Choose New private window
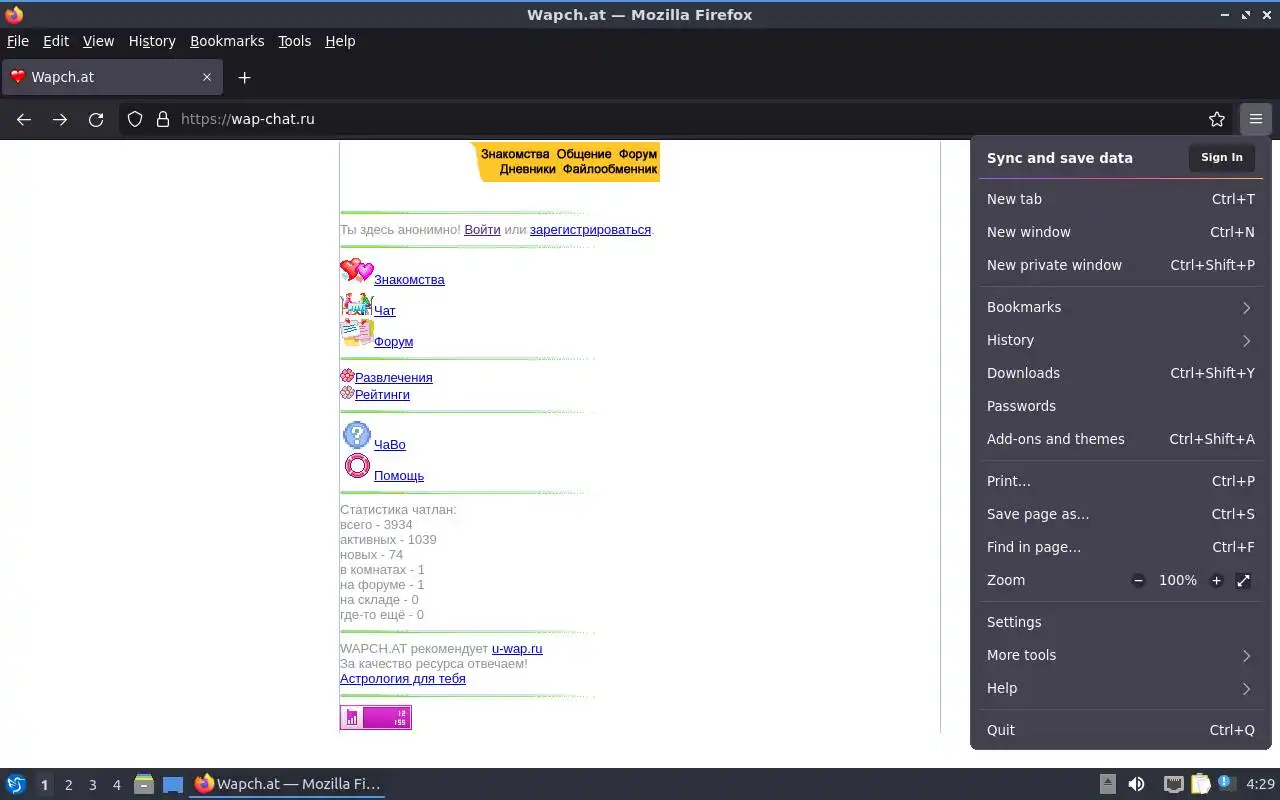The width and height of the screenshot is (1280, 800). (x=1120, y=265)
